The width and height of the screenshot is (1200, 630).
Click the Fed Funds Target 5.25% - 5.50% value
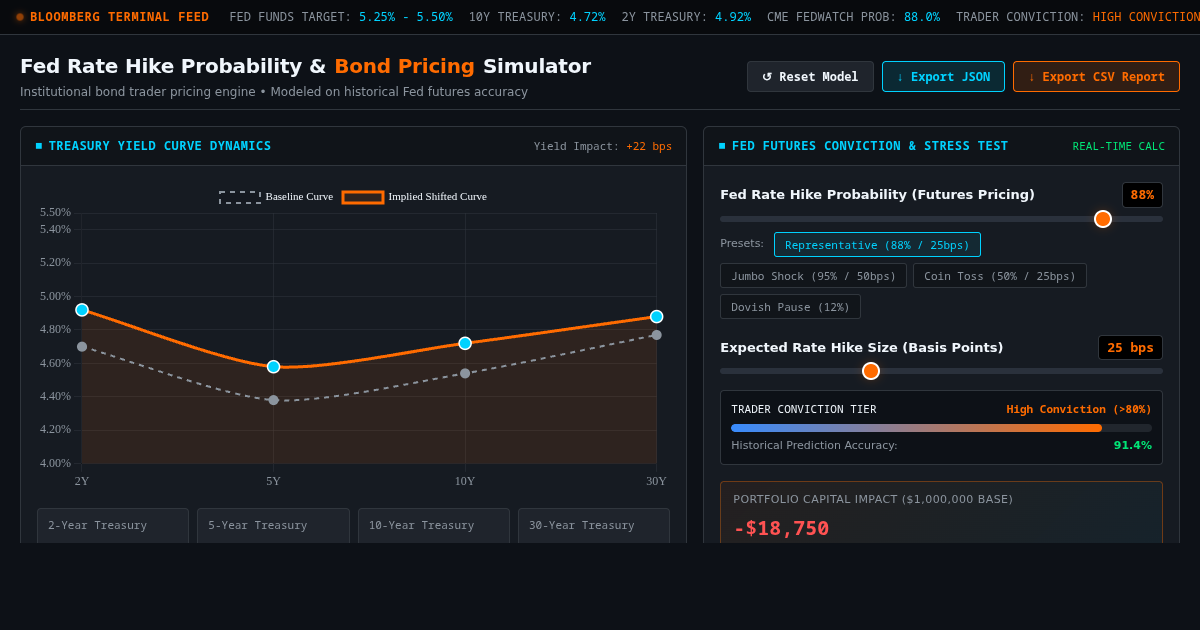point(406,17)
